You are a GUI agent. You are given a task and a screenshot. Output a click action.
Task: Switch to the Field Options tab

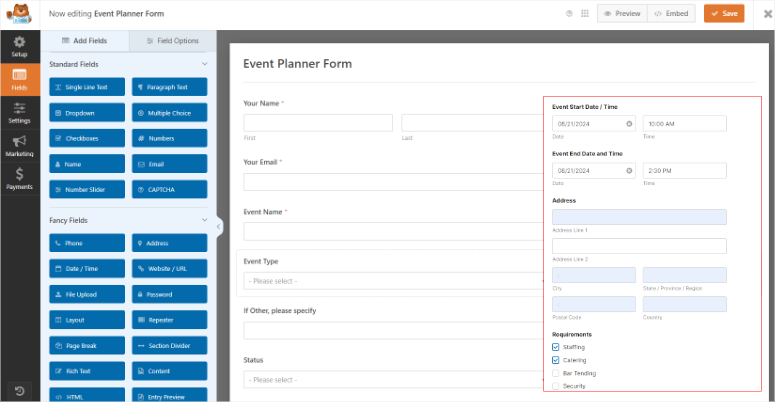click(x=172, y=41)
